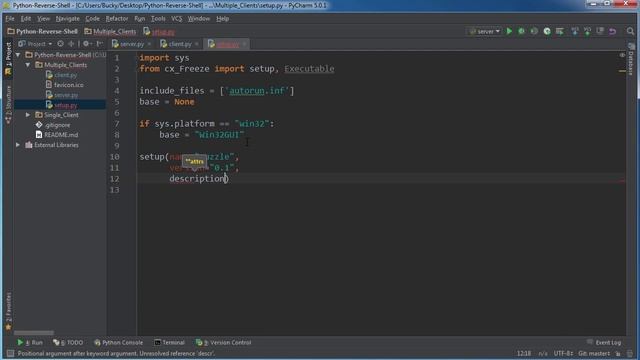Toggle the Database side tab
Screen dimensions: 640x360
(x=631, y=60)
